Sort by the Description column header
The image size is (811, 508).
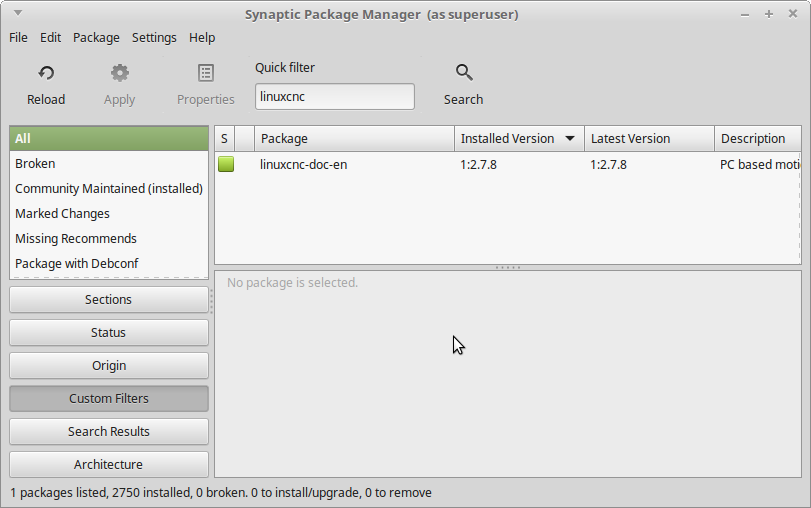pyautogui.click(x=758, y=139)
